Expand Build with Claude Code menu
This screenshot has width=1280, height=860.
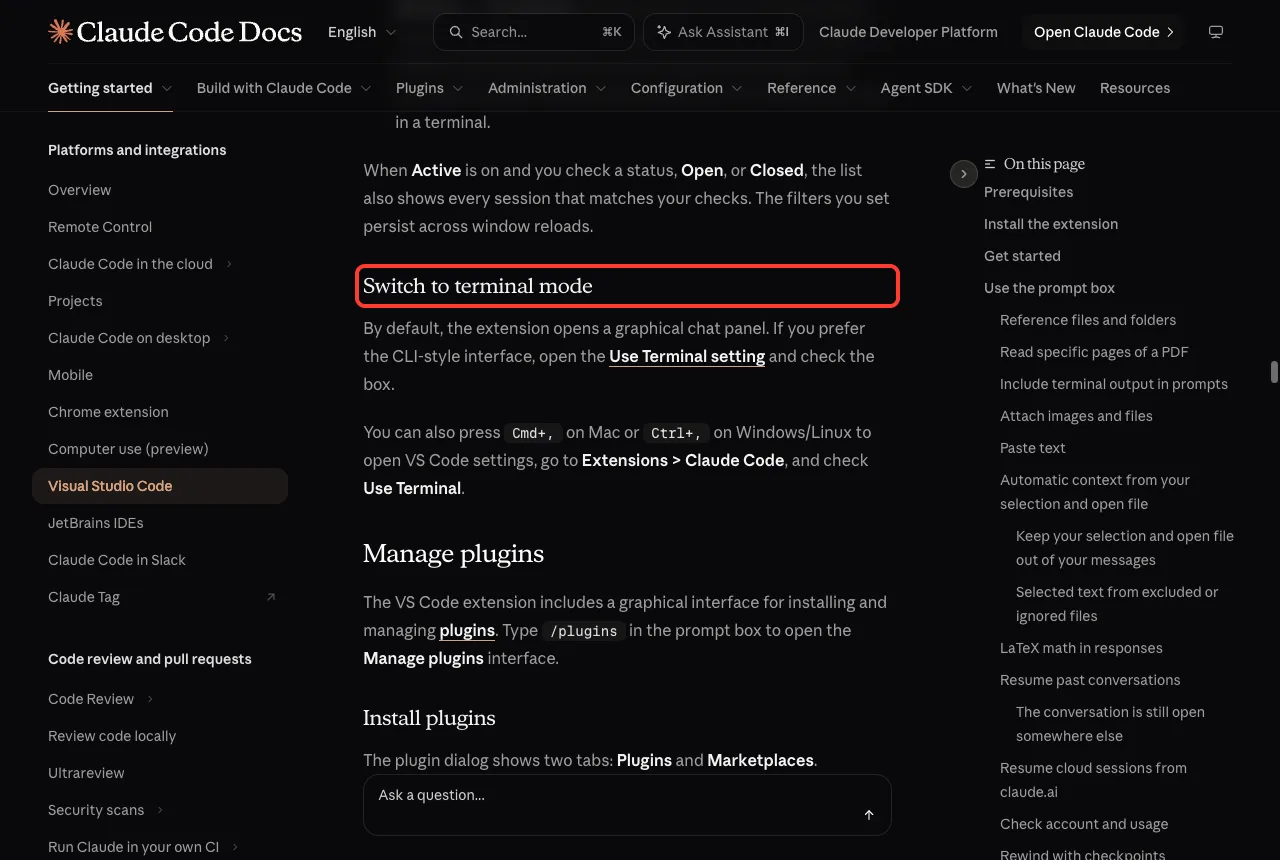[x=284, y=88]
